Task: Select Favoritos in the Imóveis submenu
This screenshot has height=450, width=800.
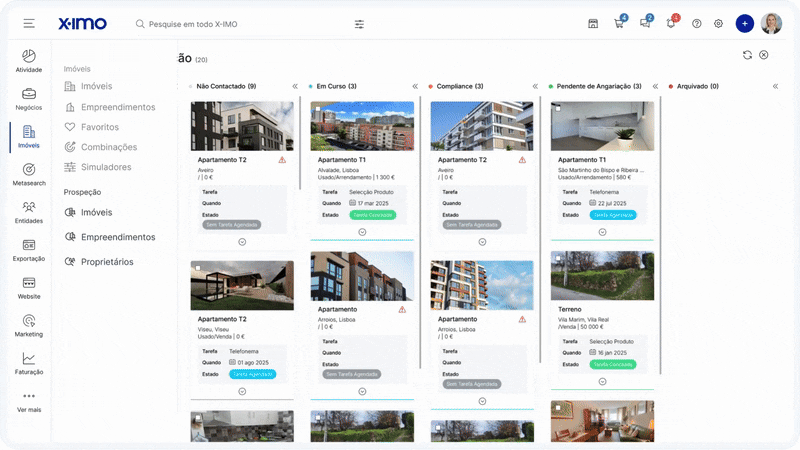Action: pyautogui.click(x=99, y=127)
